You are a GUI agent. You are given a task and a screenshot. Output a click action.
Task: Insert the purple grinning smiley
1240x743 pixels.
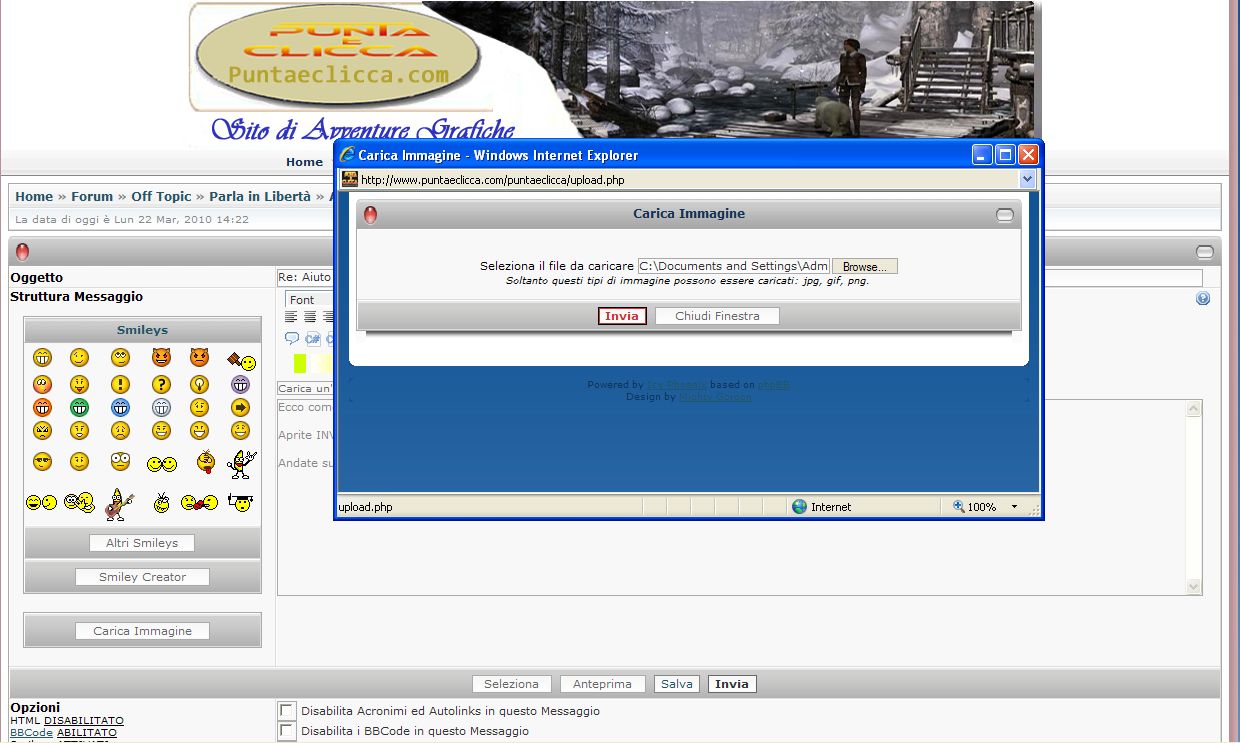240,384
